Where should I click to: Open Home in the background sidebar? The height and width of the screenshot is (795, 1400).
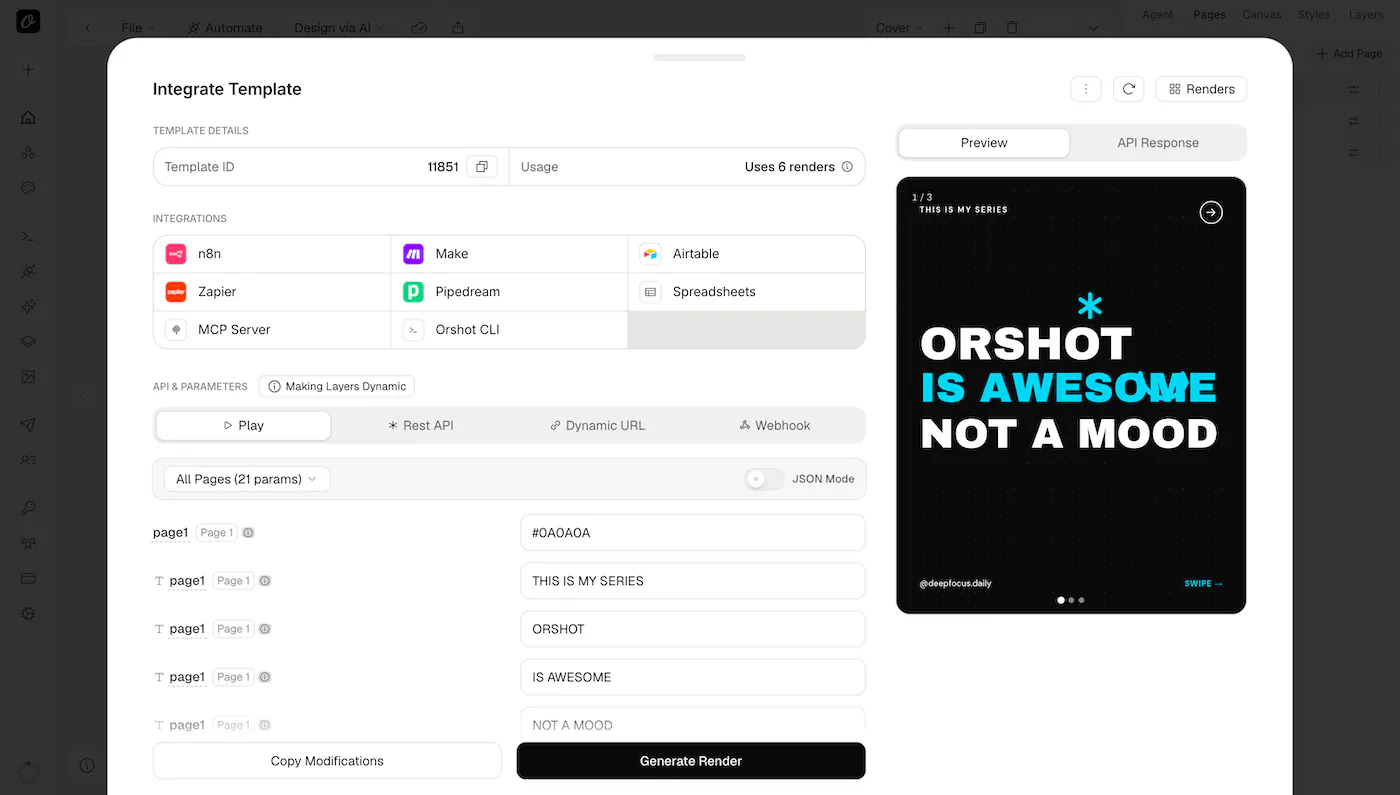(x=28, y=117)
